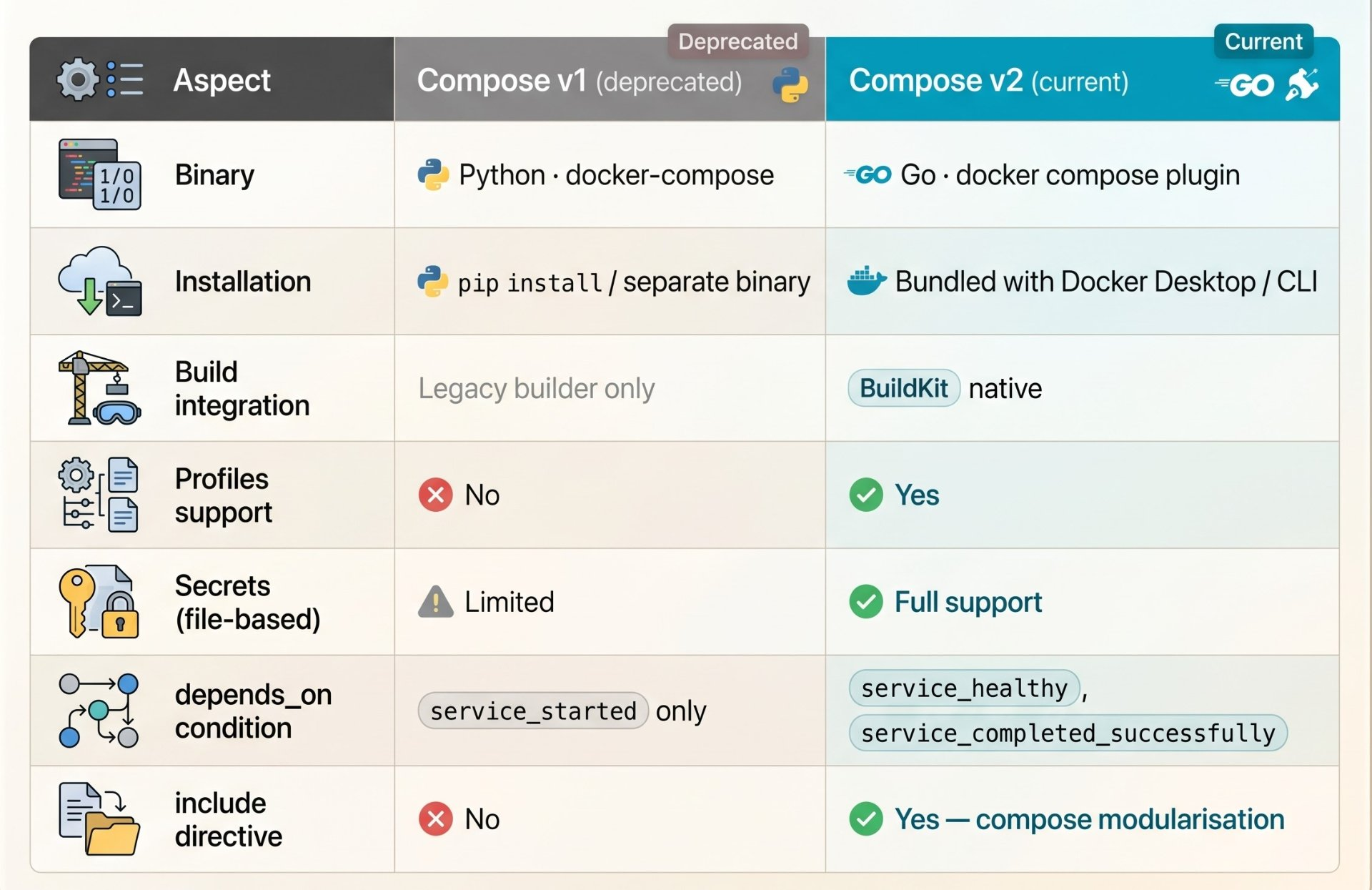1372x890 pixels.
Task: Click the Current badge
Action: 1263,41
